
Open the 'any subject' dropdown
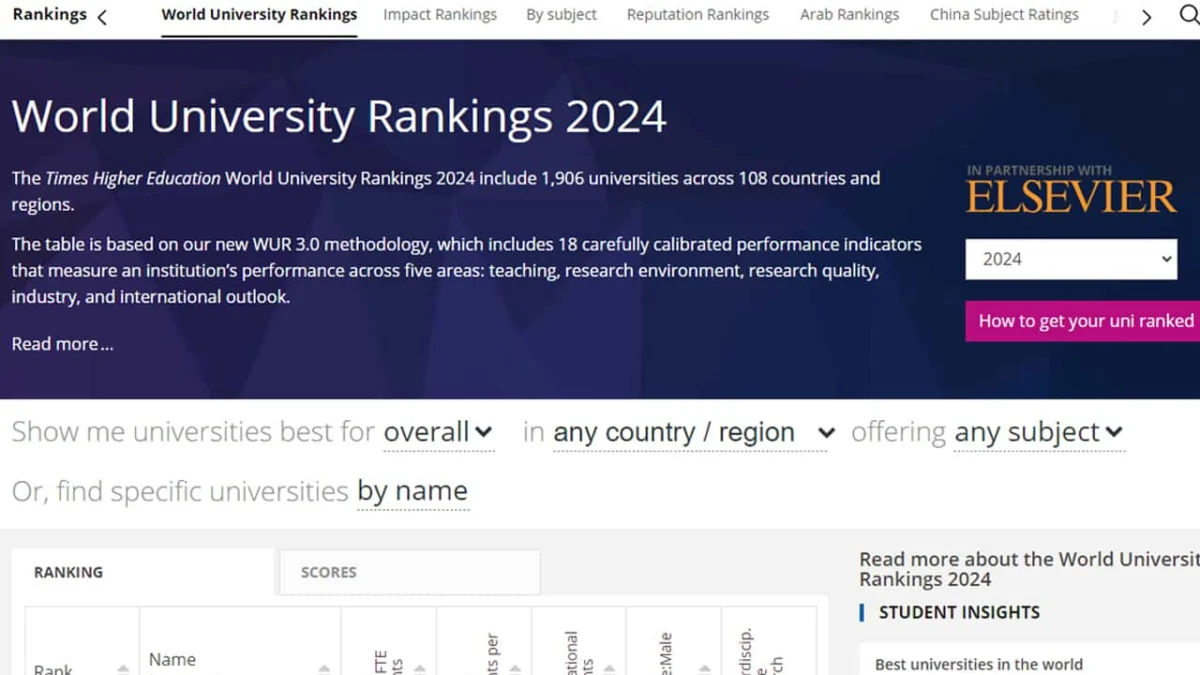[1037, 433]
